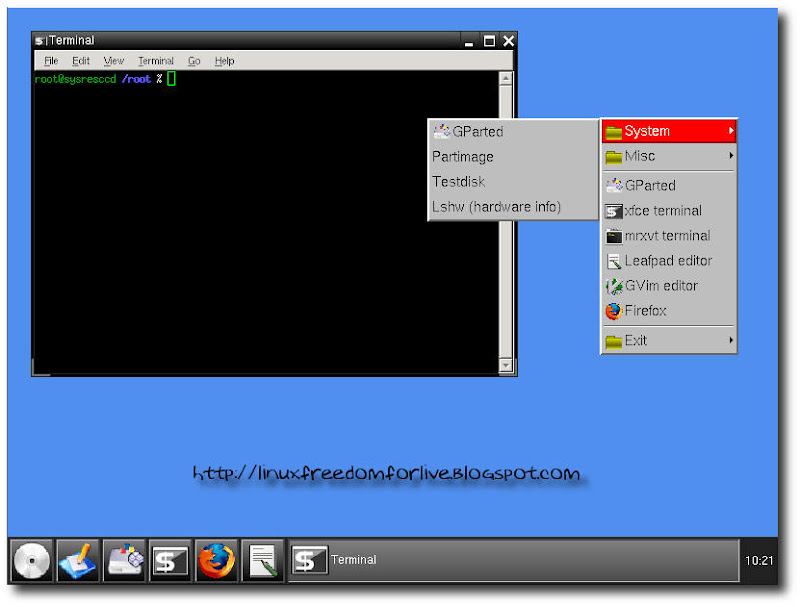
Task: Click the Terminal label in the taskbar
Action: point(353,560)
